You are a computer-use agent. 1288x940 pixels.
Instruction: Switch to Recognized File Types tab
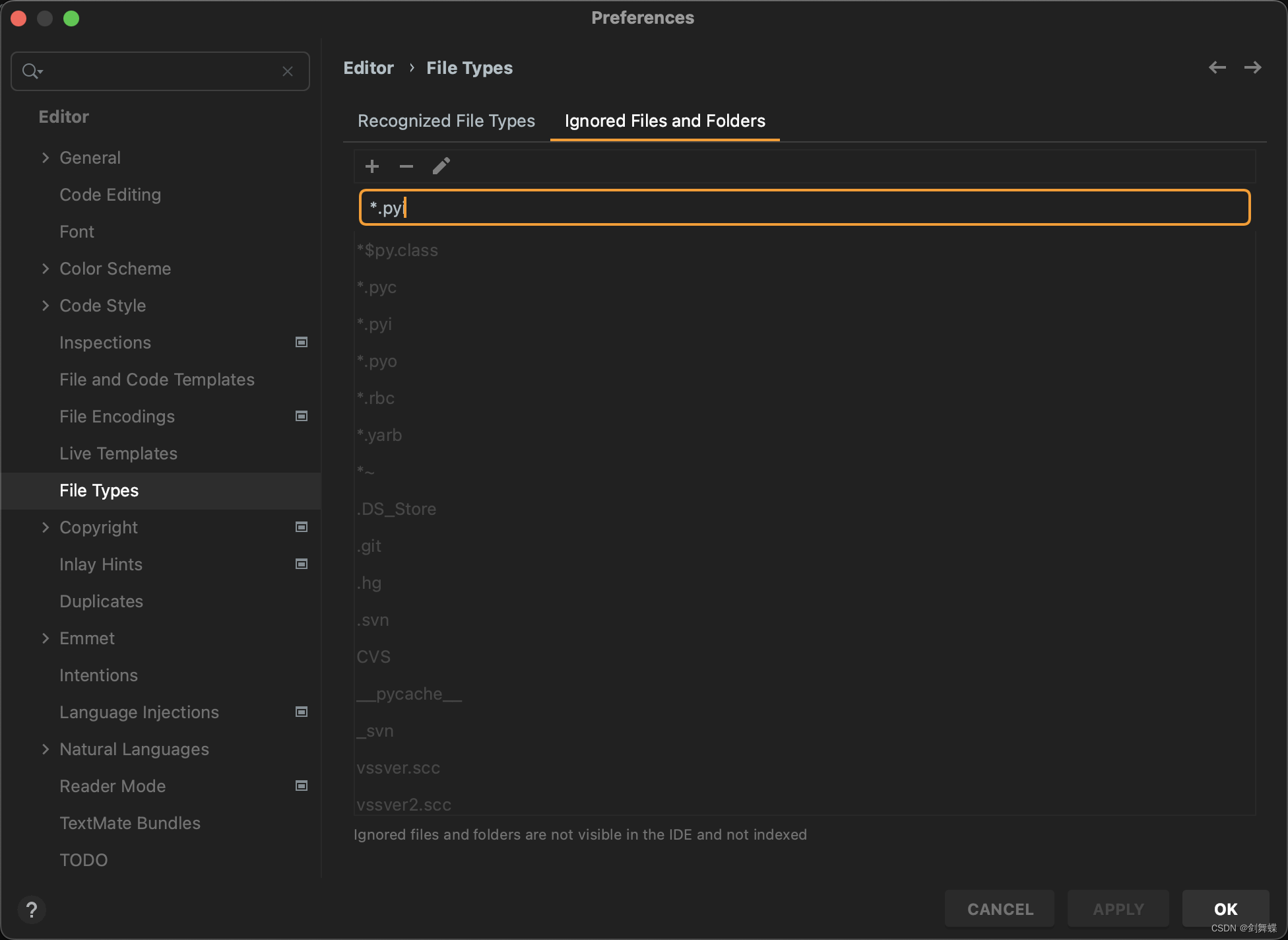(446, 121)
